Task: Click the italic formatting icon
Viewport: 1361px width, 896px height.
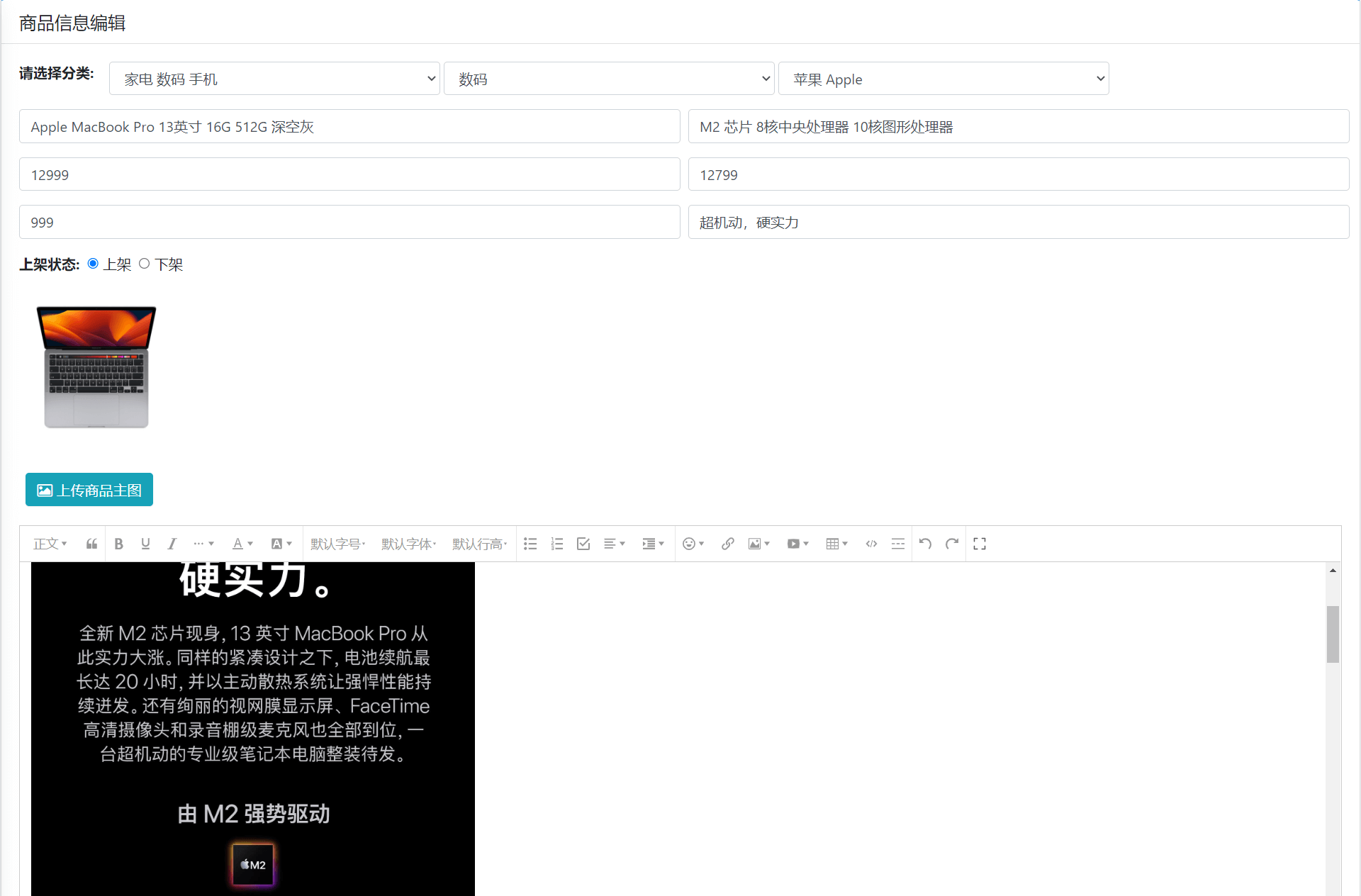Action: 172,544
